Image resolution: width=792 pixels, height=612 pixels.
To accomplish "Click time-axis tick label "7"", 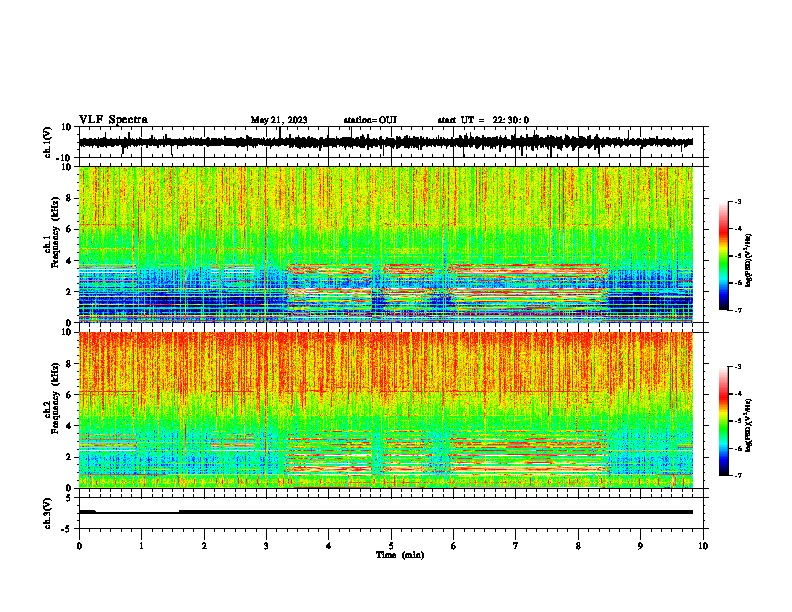I will click(516, 545).
